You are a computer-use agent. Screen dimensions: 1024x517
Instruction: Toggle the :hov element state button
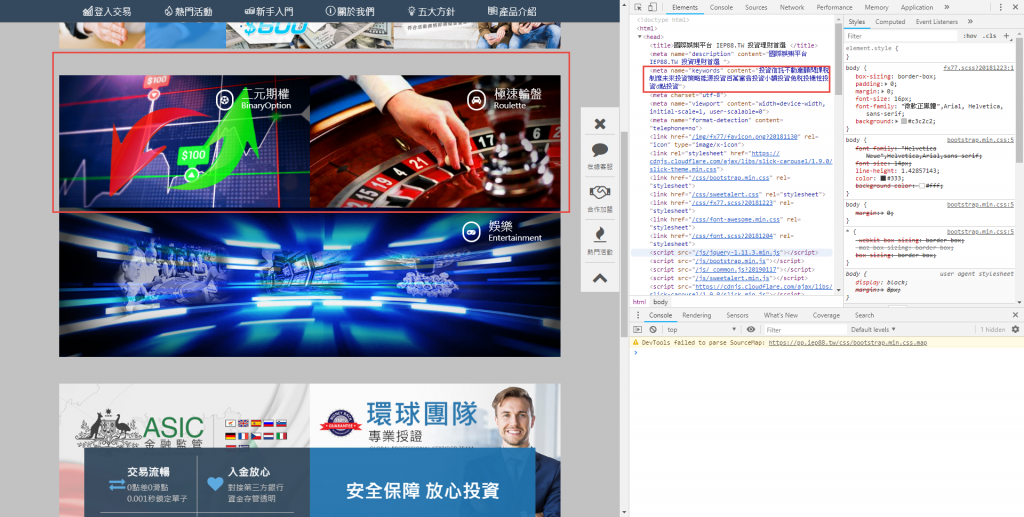pos(969,35)
